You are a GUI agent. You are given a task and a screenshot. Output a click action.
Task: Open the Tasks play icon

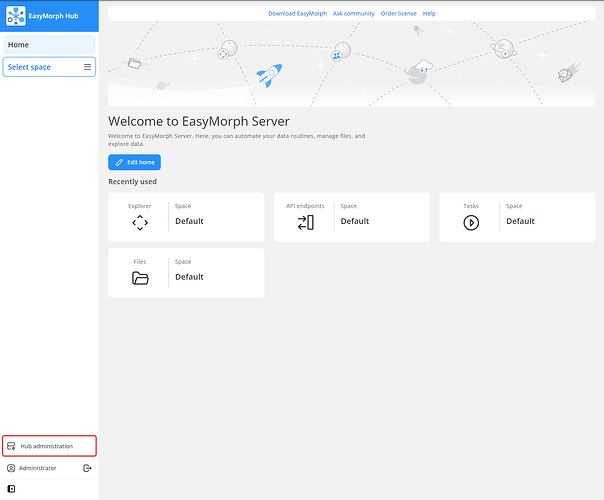(x=471, y=223)
